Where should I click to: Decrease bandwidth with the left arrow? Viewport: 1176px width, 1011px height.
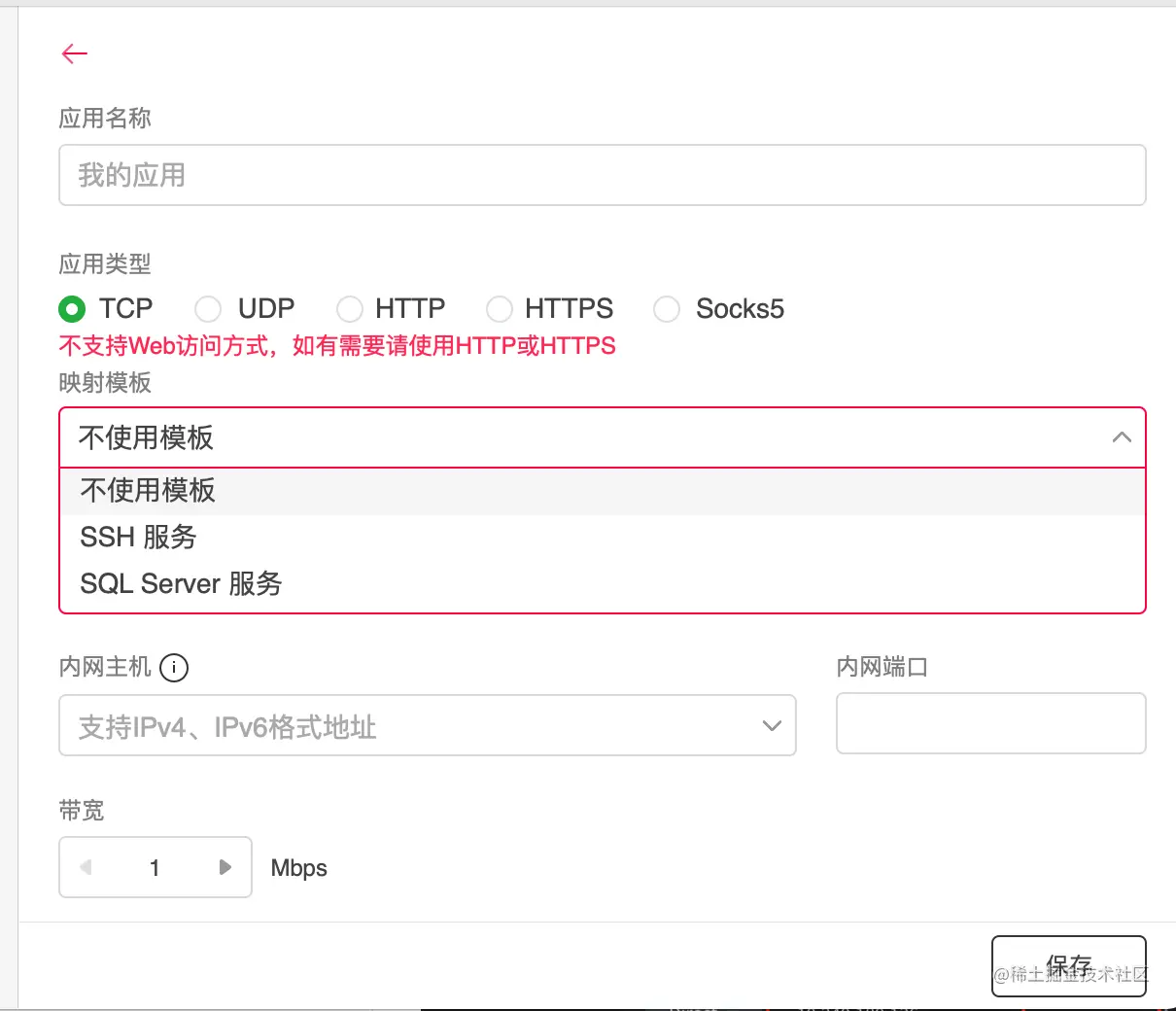(86, 867)
